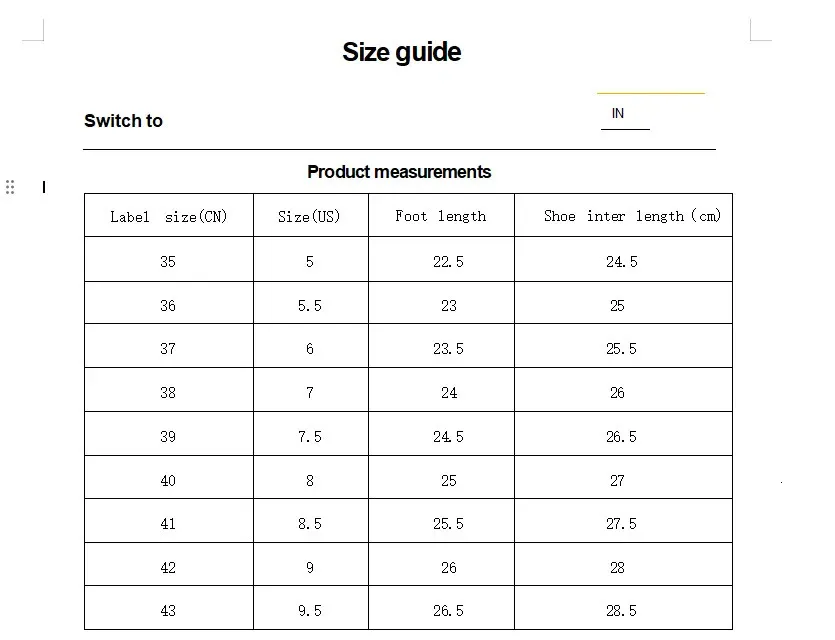
Task: Click the label size 35 cell
Action: (168, 261)
